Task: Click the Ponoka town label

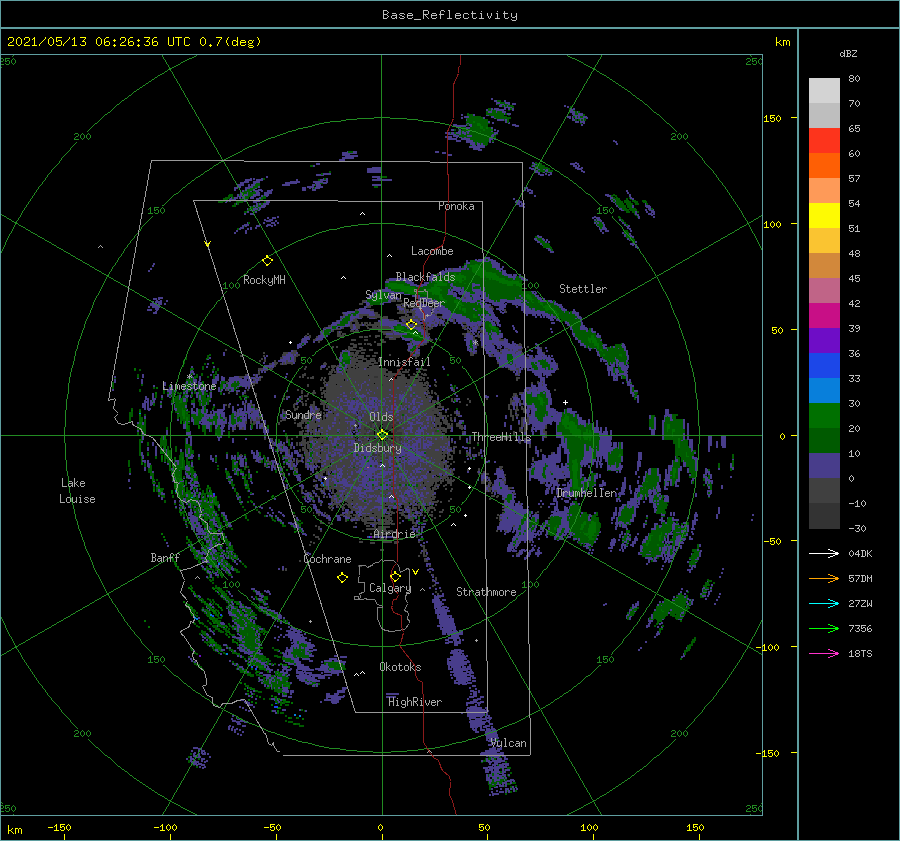Action: [456, 206]
